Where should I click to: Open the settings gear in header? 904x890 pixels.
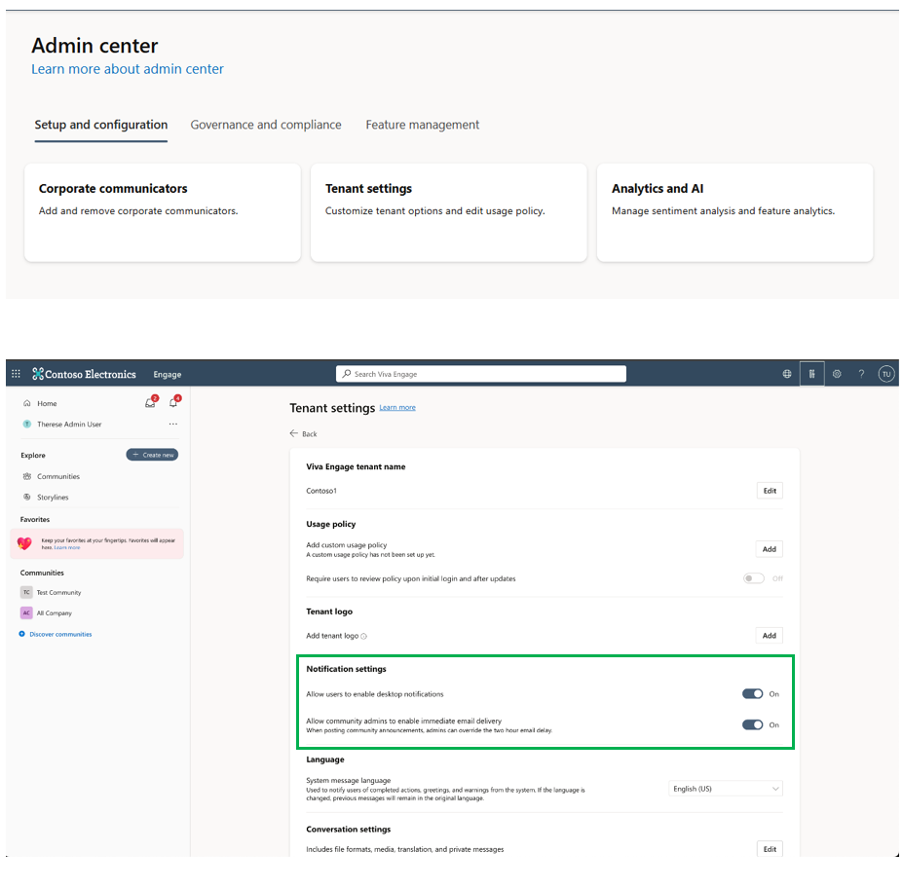(x=837, y=374)
